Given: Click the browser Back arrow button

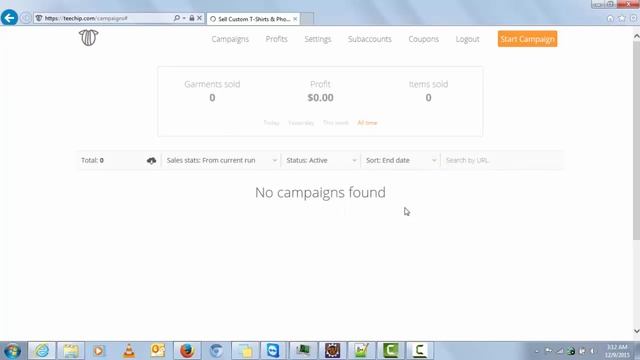Looking at the screenshot, I should (9, 18).
